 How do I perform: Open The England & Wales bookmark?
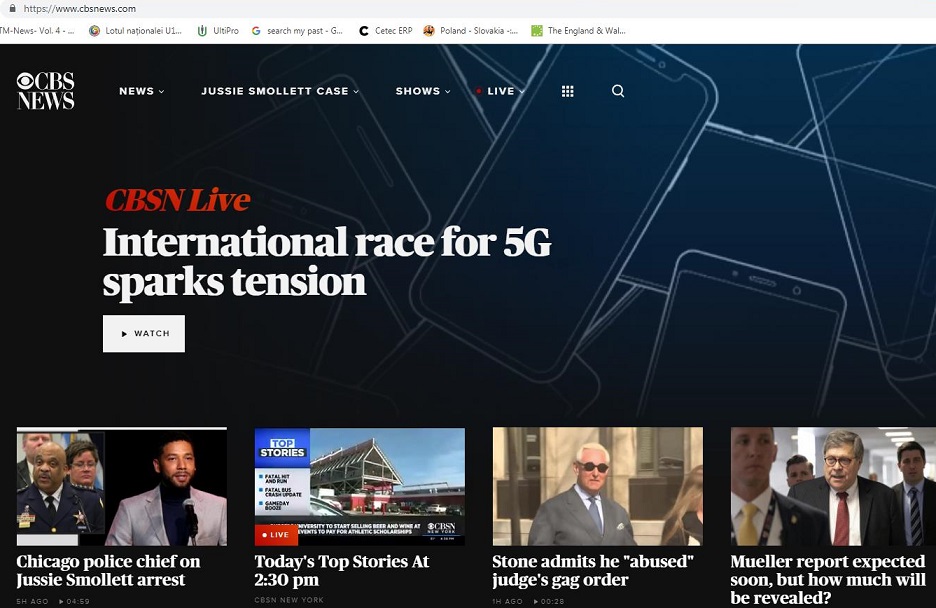point(578,30)
